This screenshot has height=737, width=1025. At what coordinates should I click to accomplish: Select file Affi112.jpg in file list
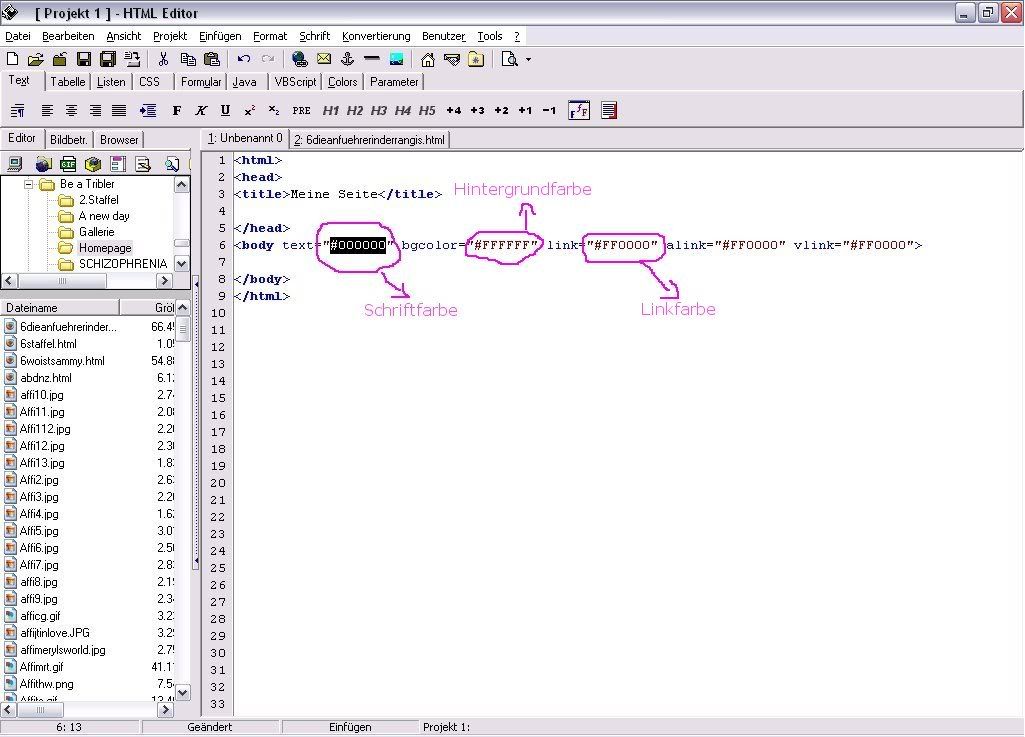click(45, 429)
